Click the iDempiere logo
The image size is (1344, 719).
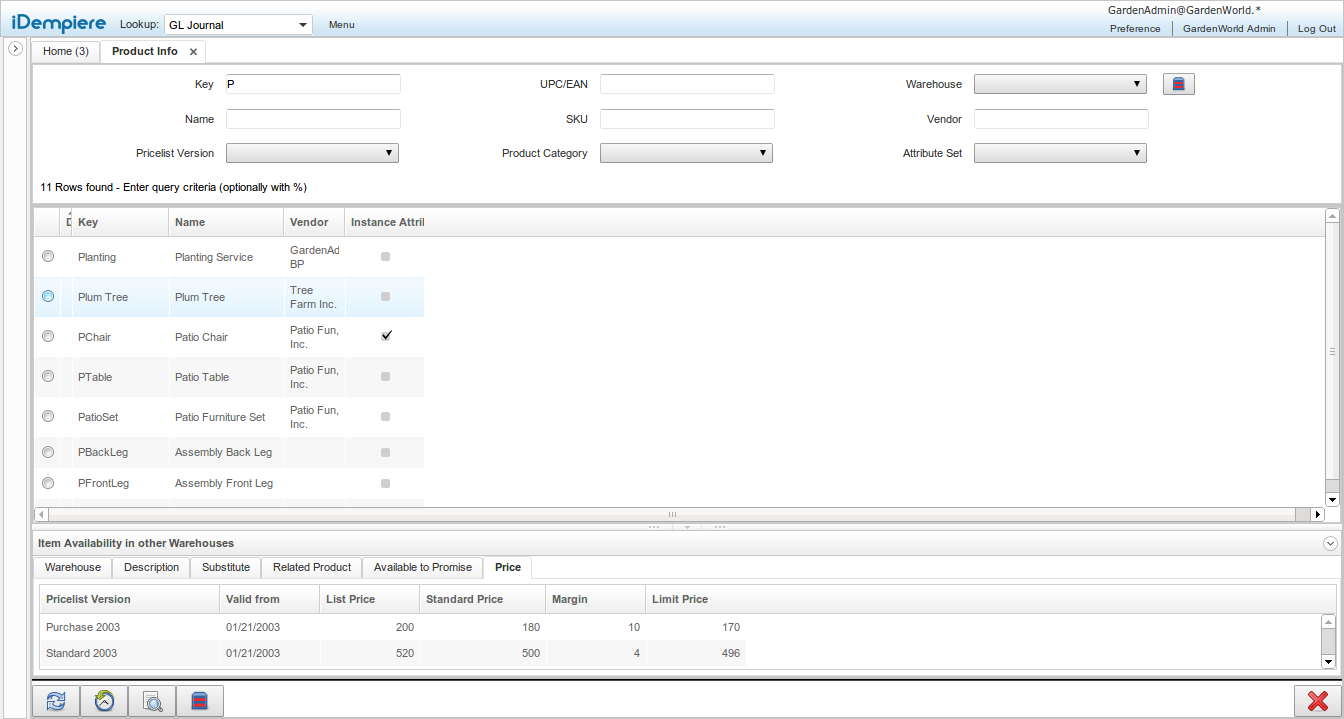[x=57, y=22]
